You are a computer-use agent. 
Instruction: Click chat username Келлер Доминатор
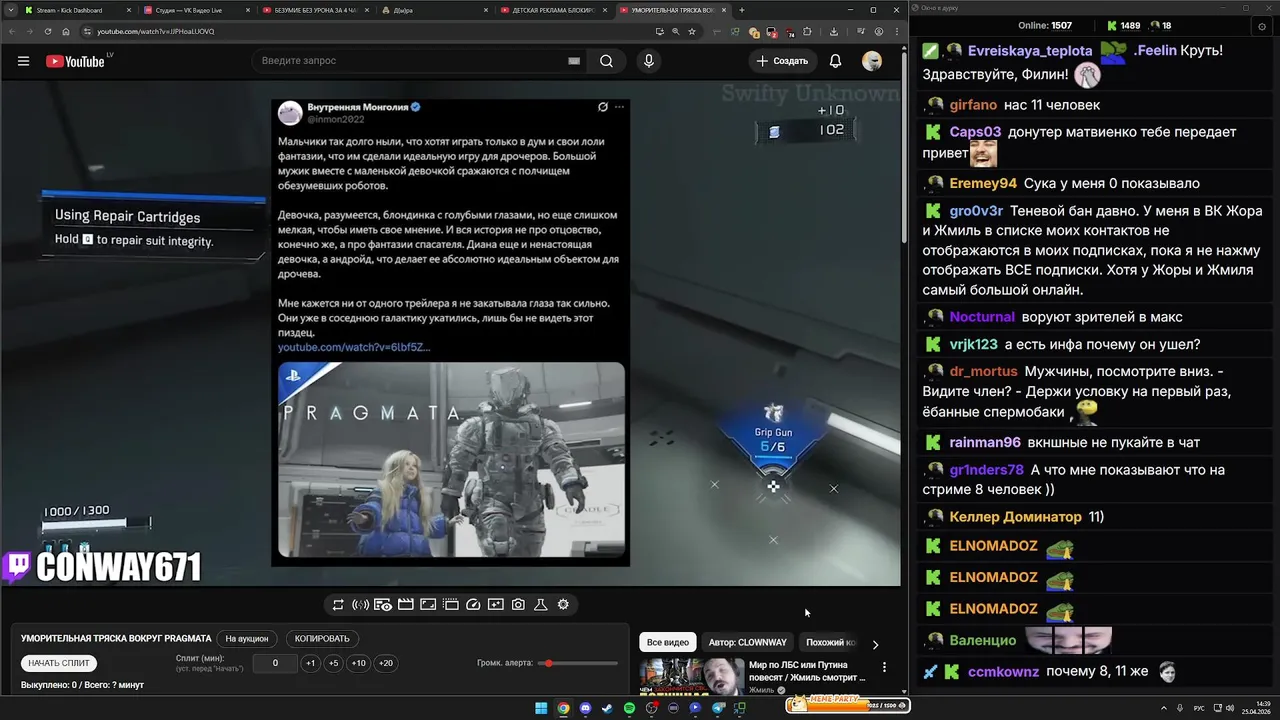tap(1015, 517)
